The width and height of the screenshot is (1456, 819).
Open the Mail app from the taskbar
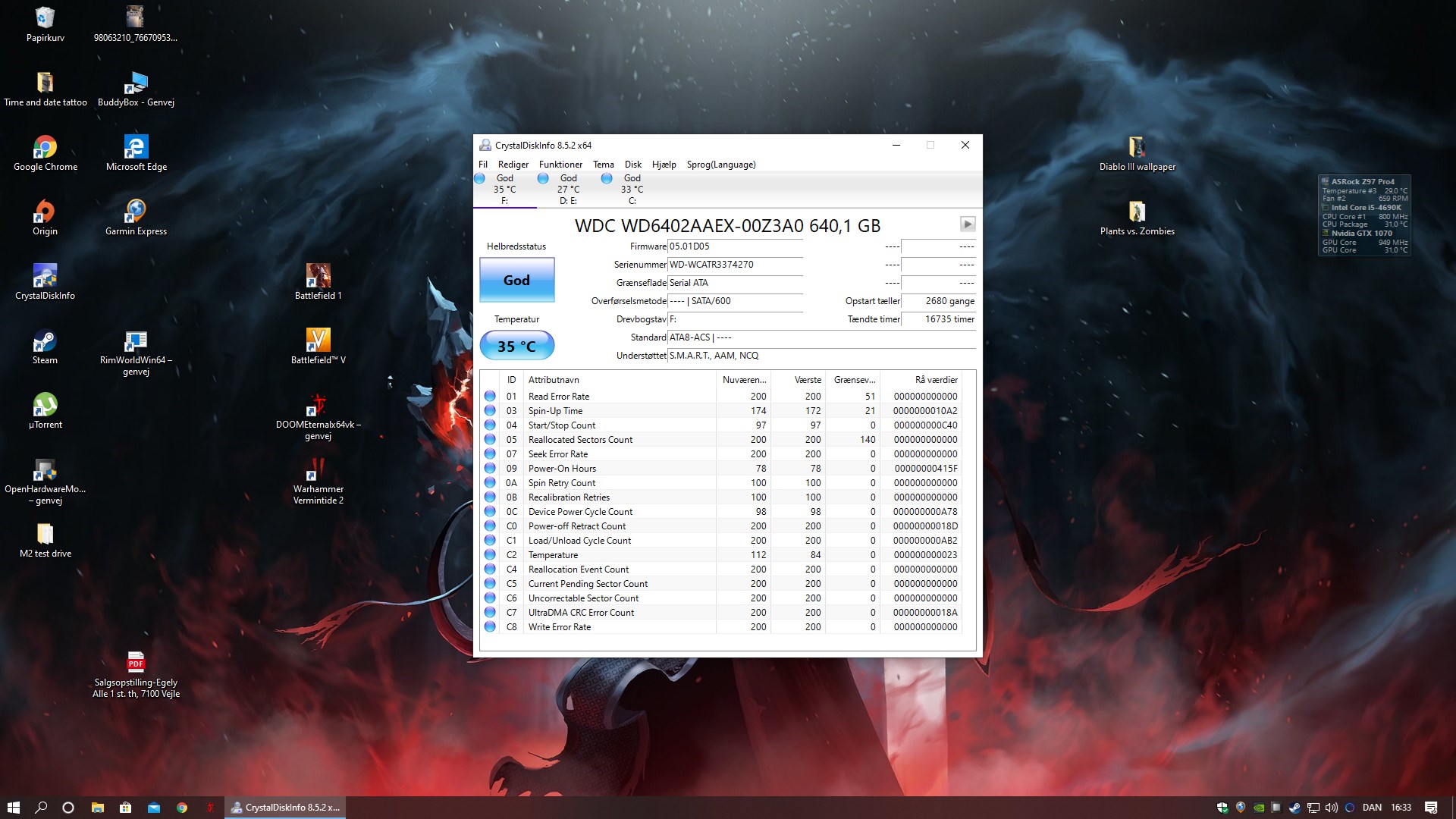point(154,808)
